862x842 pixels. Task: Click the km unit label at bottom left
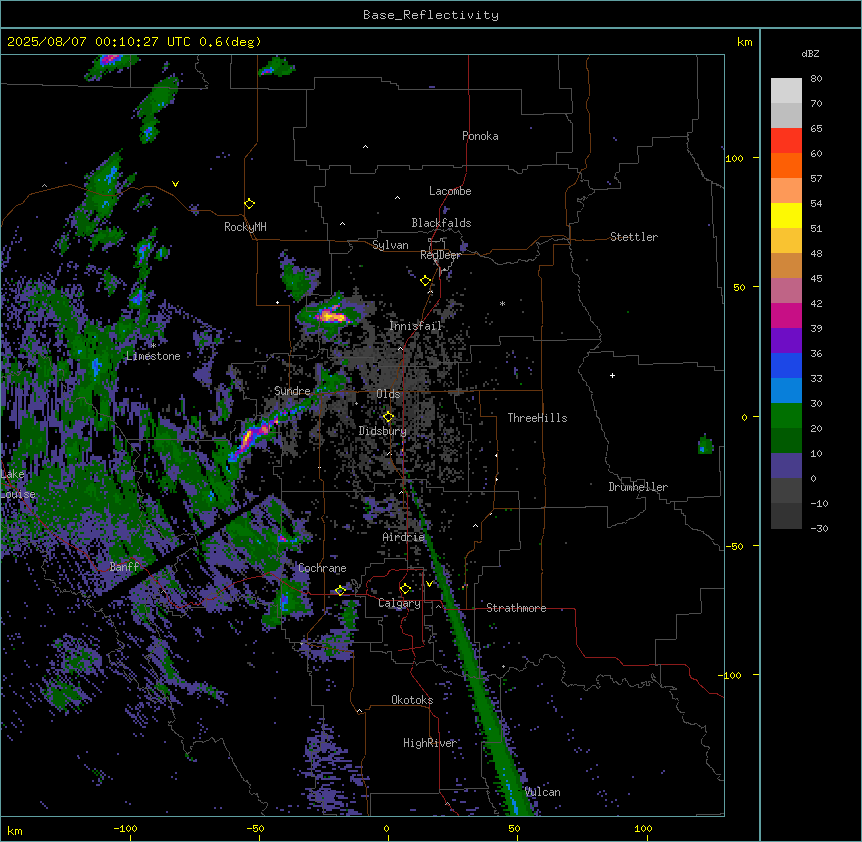click(x=15, y=831)
